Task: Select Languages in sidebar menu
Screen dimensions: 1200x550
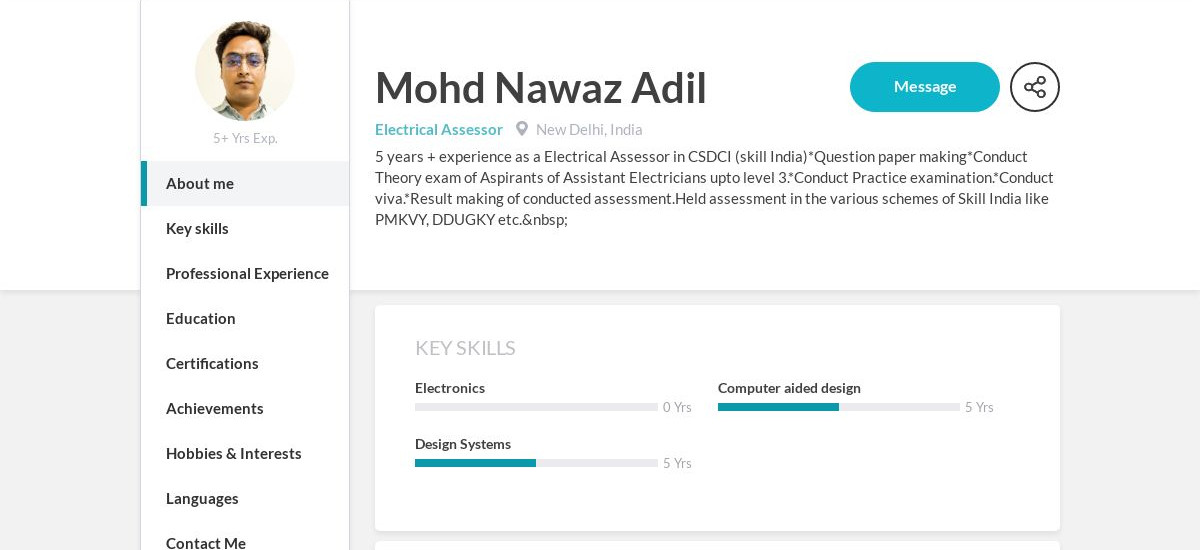Action: (245, 498)
